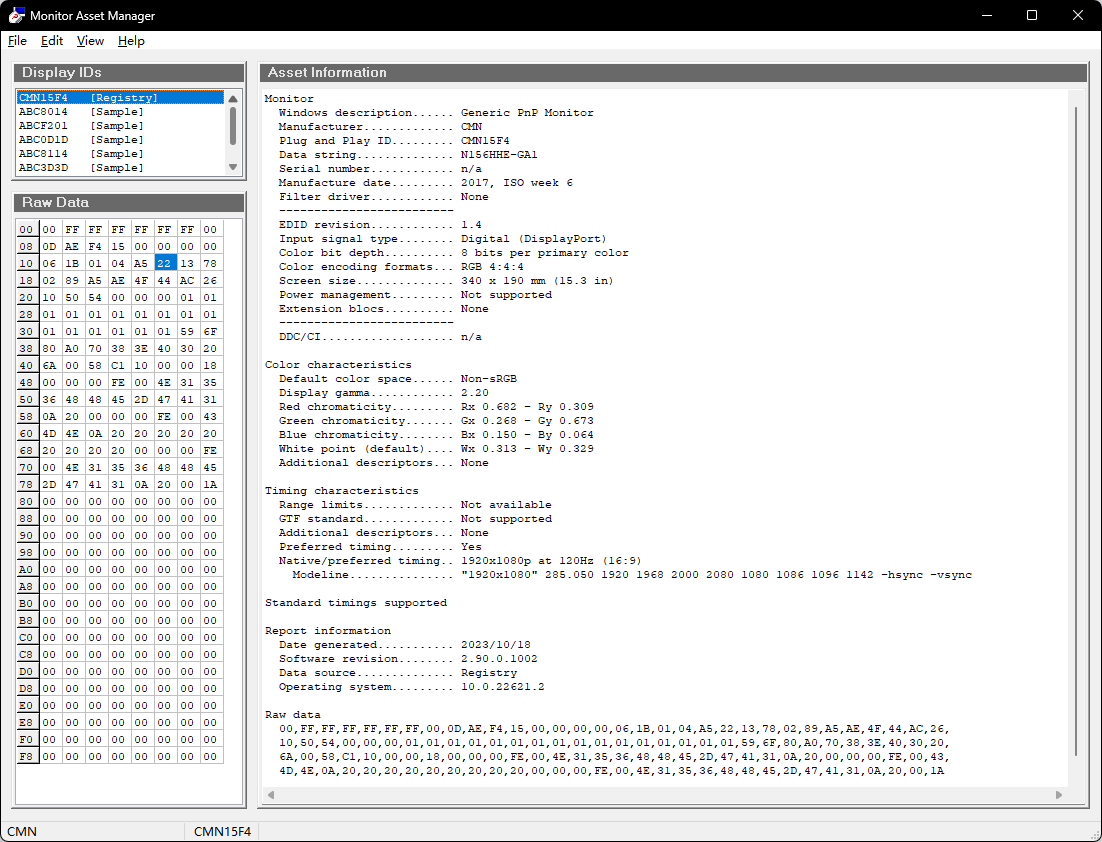Click the native timing 1920x1080p at 120Hz value
The width and height of the screenshot is (1102, 842).
[x=551, y=561]
